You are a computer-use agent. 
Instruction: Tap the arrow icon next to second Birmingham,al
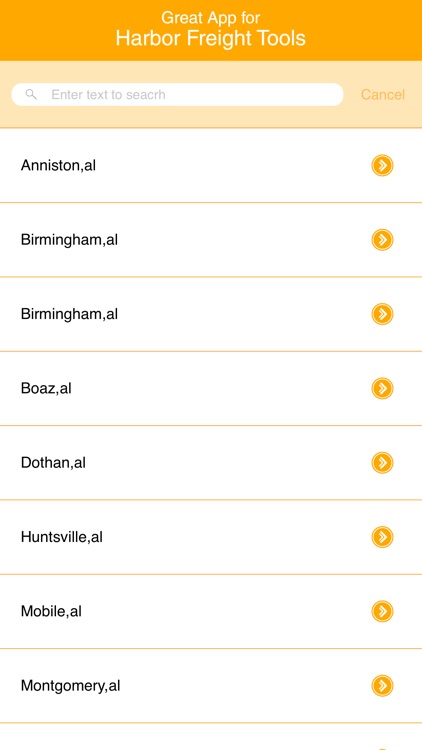pyautogui.click(x=382, y=314)
